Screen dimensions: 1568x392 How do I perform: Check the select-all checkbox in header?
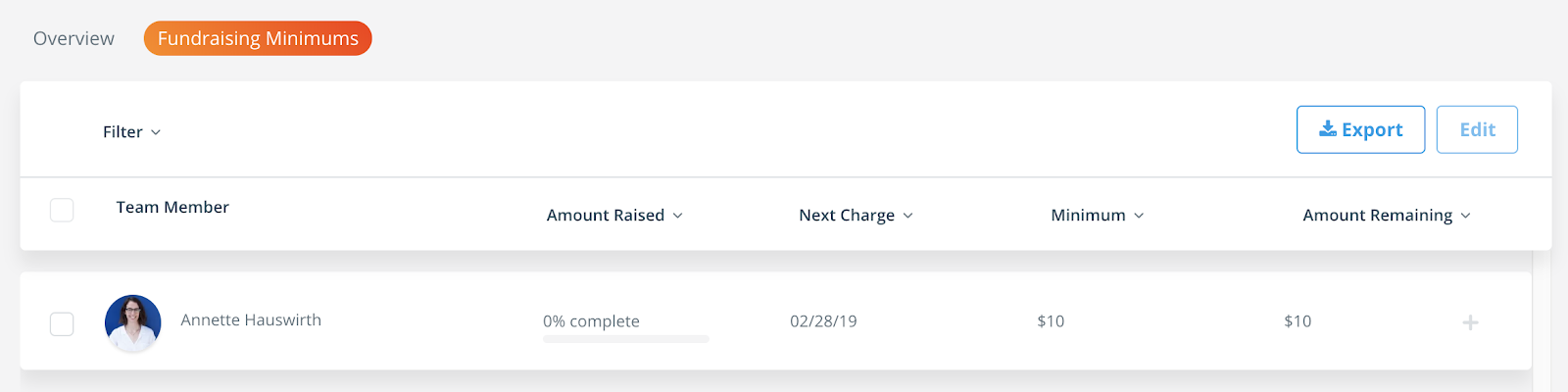point(62,210)
